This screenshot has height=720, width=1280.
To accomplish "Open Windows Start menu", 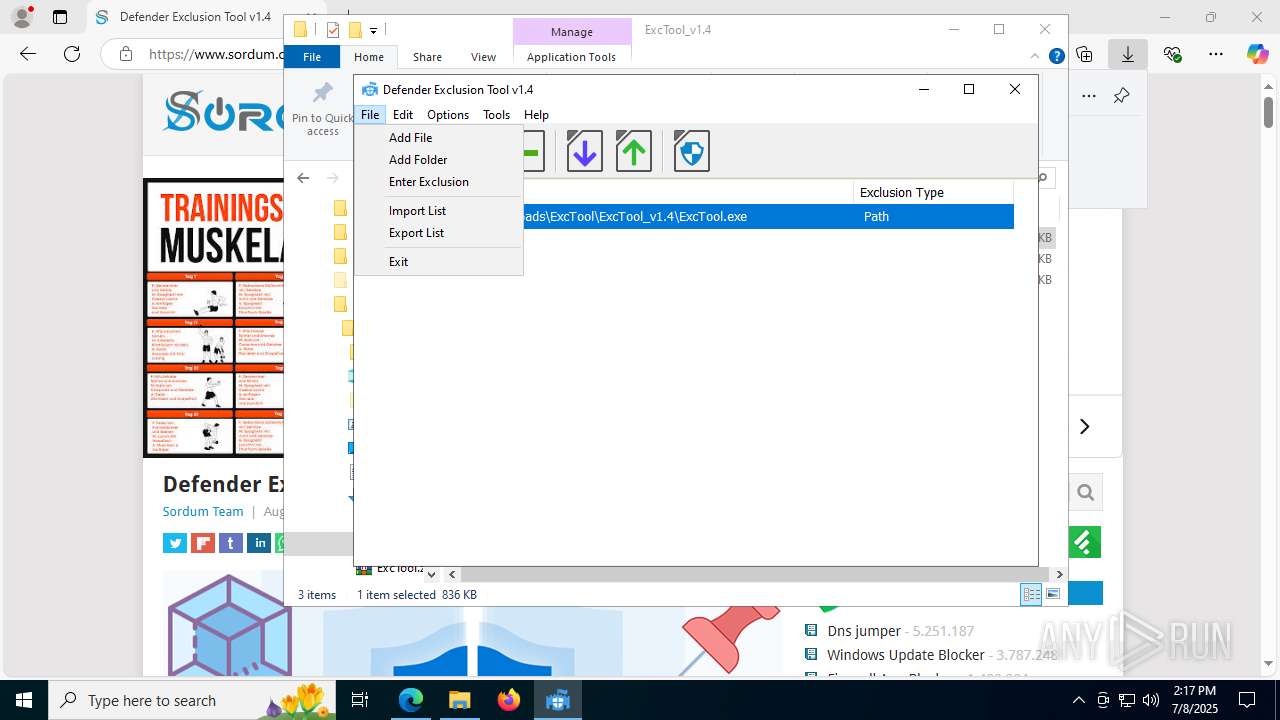I will coord(23,700).
